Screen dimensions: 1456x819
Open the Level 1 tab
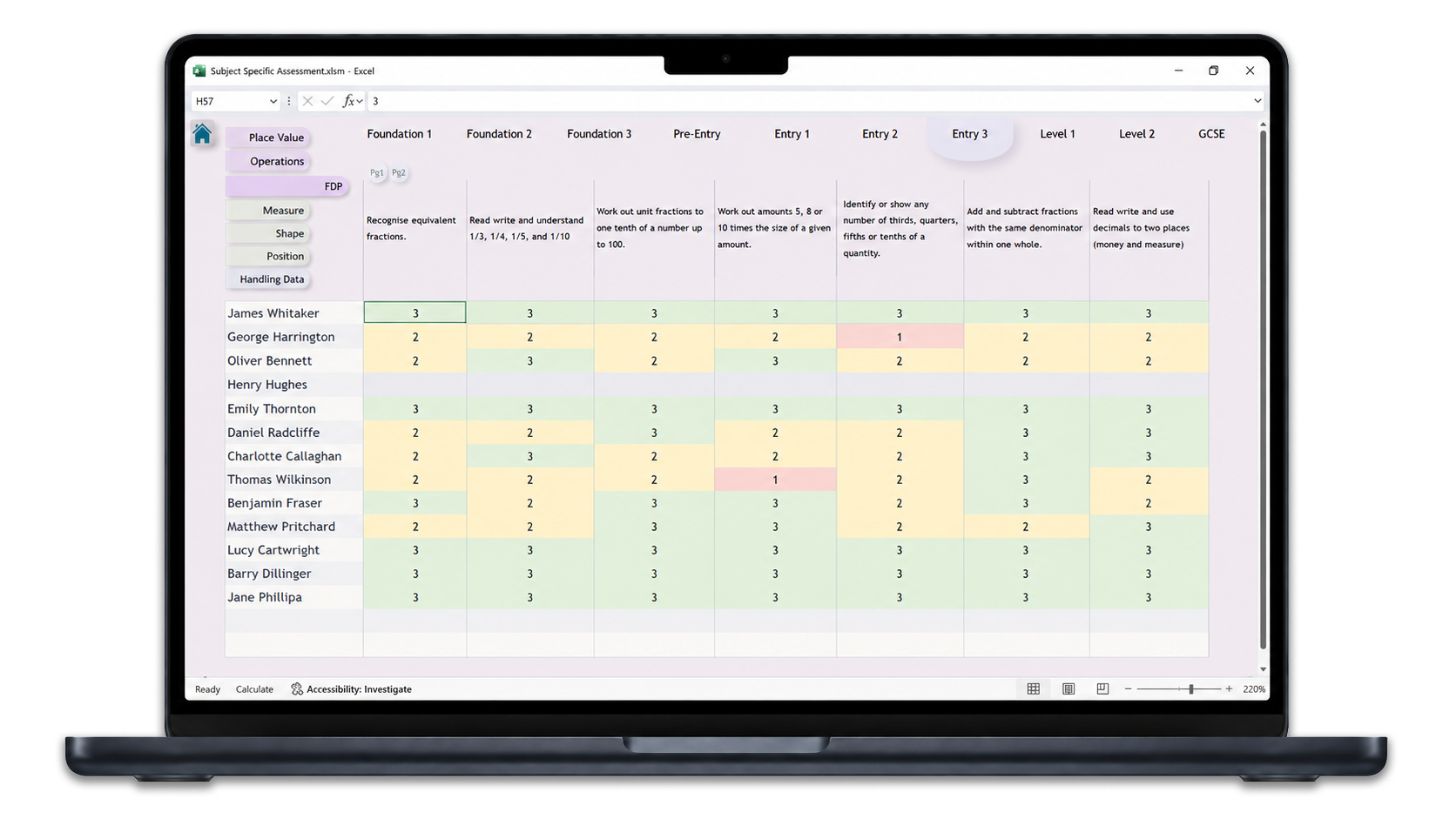[1057, 134]
